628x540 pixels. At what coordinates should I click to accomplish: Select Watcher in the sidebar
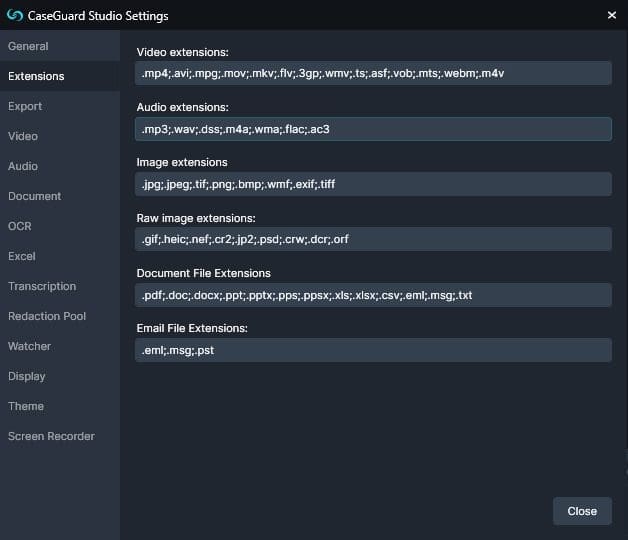[60, 347]
